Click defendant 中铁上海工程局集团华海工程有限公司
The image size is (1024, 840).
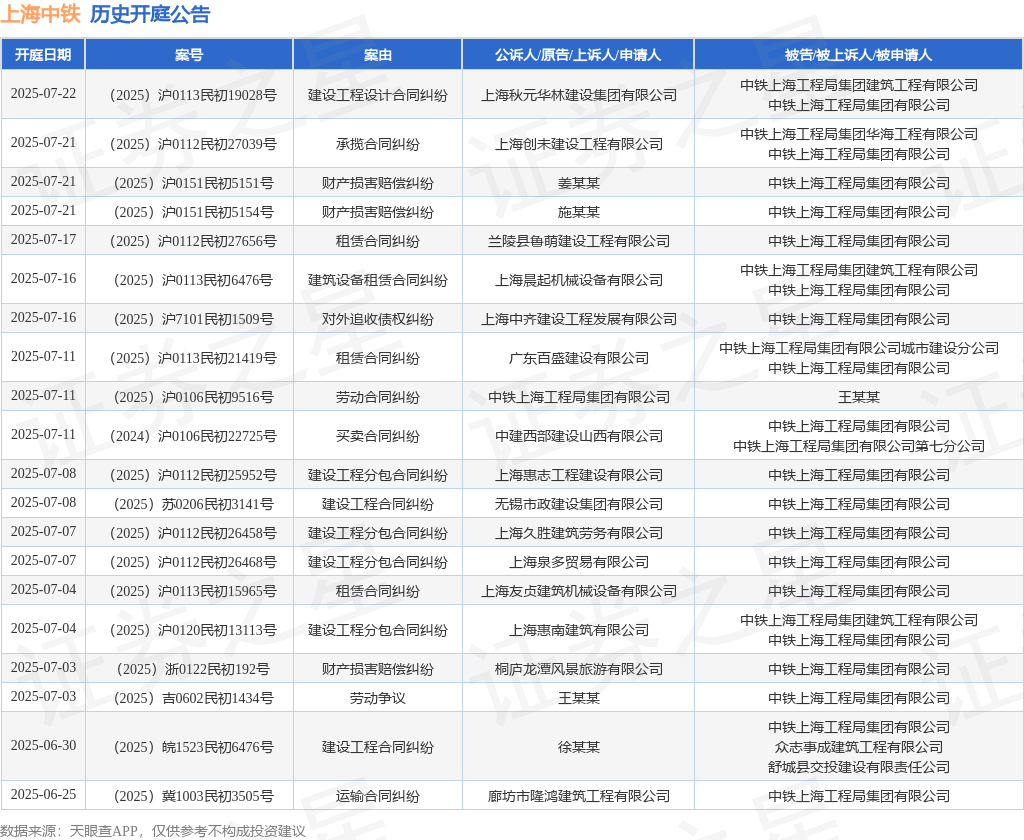859,134
